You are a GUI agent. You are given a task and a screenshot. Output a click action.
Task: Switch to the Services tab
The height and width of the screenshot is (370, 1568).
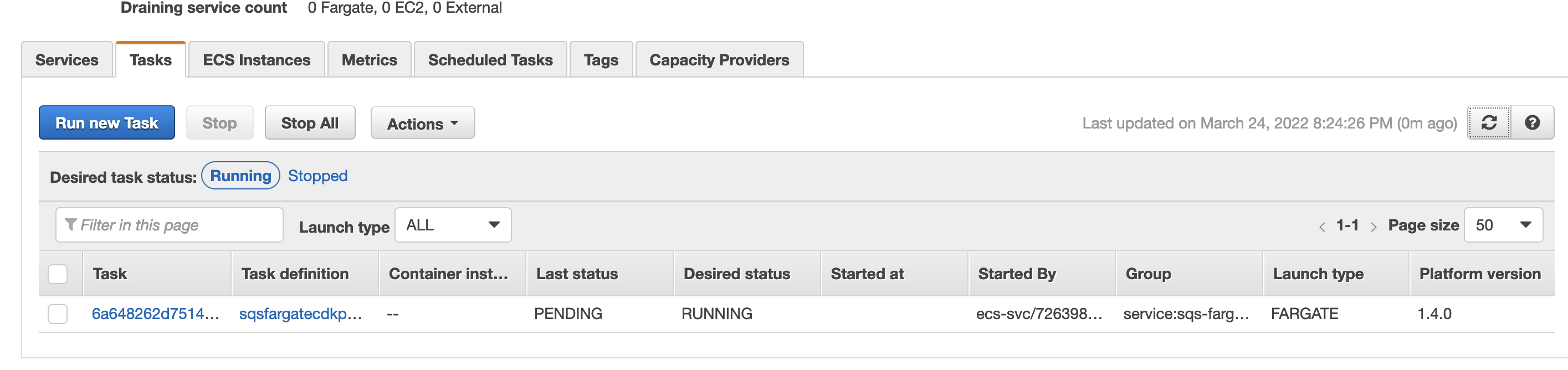67,60
